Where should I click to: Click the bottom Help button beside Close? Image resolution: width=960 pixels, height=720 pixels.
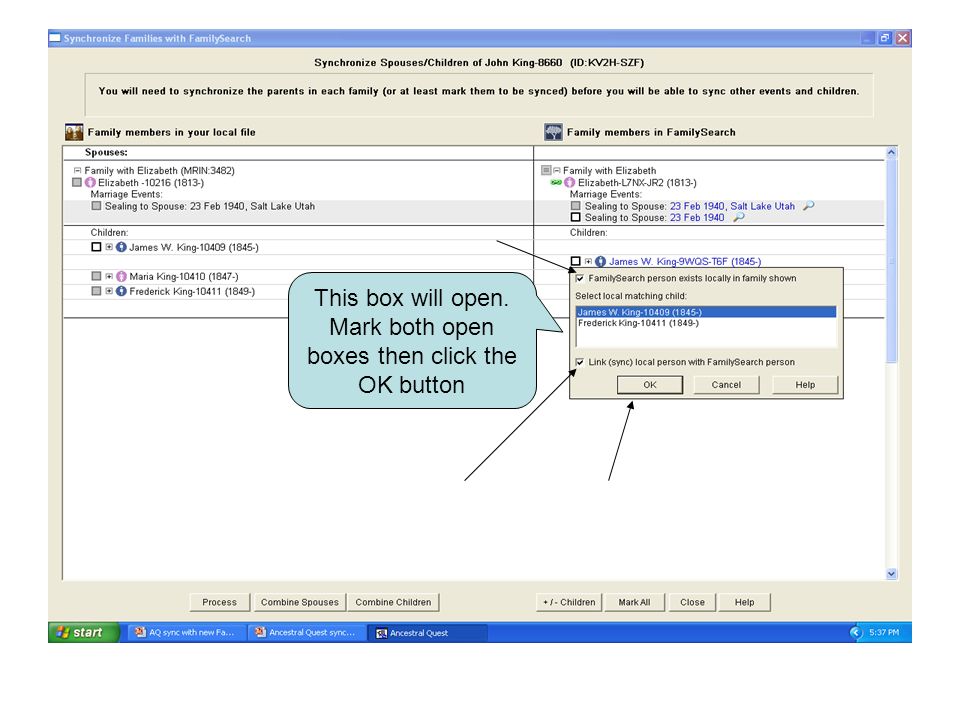[744, 602]
